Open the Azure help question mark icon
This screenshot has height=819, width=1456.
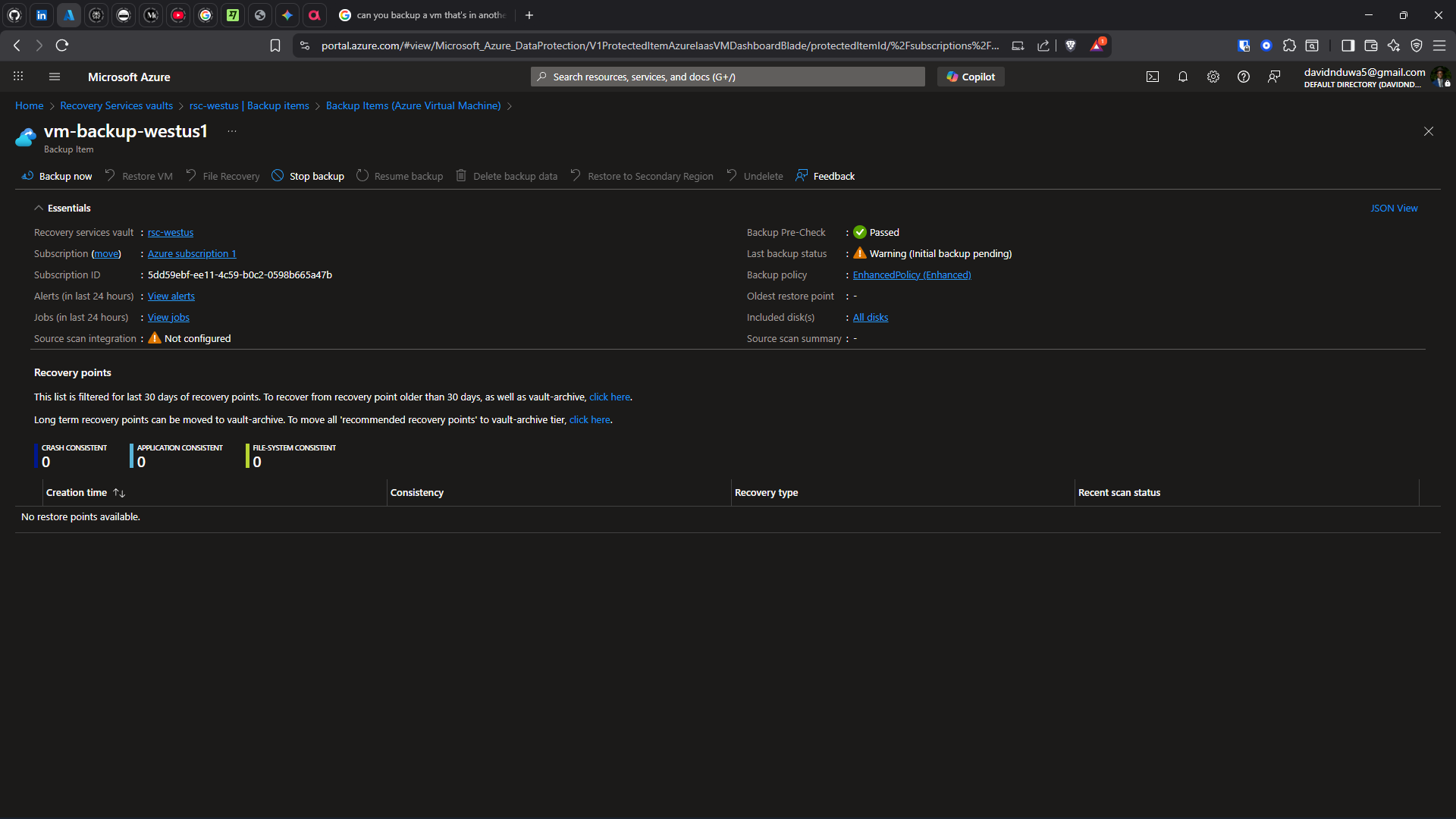pyautogui.click(x=1244, y=77)
